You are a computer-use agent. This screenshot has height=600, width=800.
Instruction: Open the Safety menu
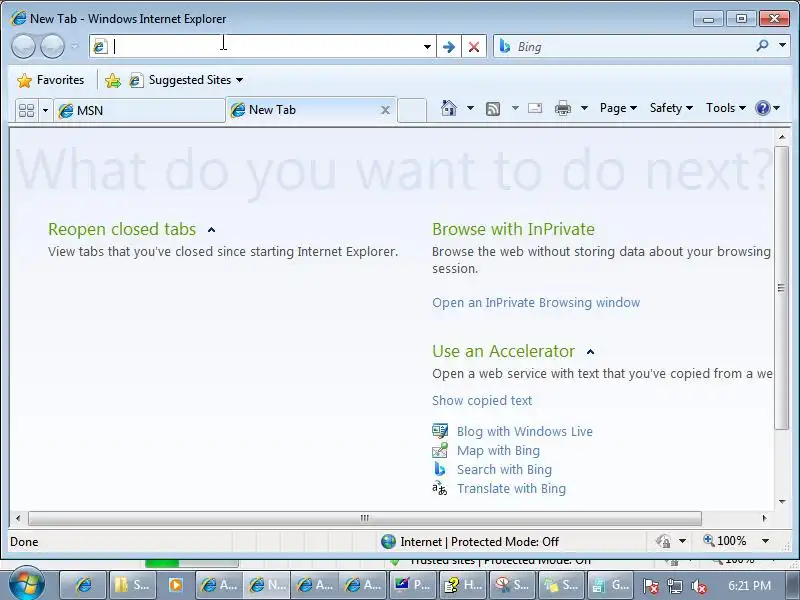pyautogui.click(x=671, y=108)
